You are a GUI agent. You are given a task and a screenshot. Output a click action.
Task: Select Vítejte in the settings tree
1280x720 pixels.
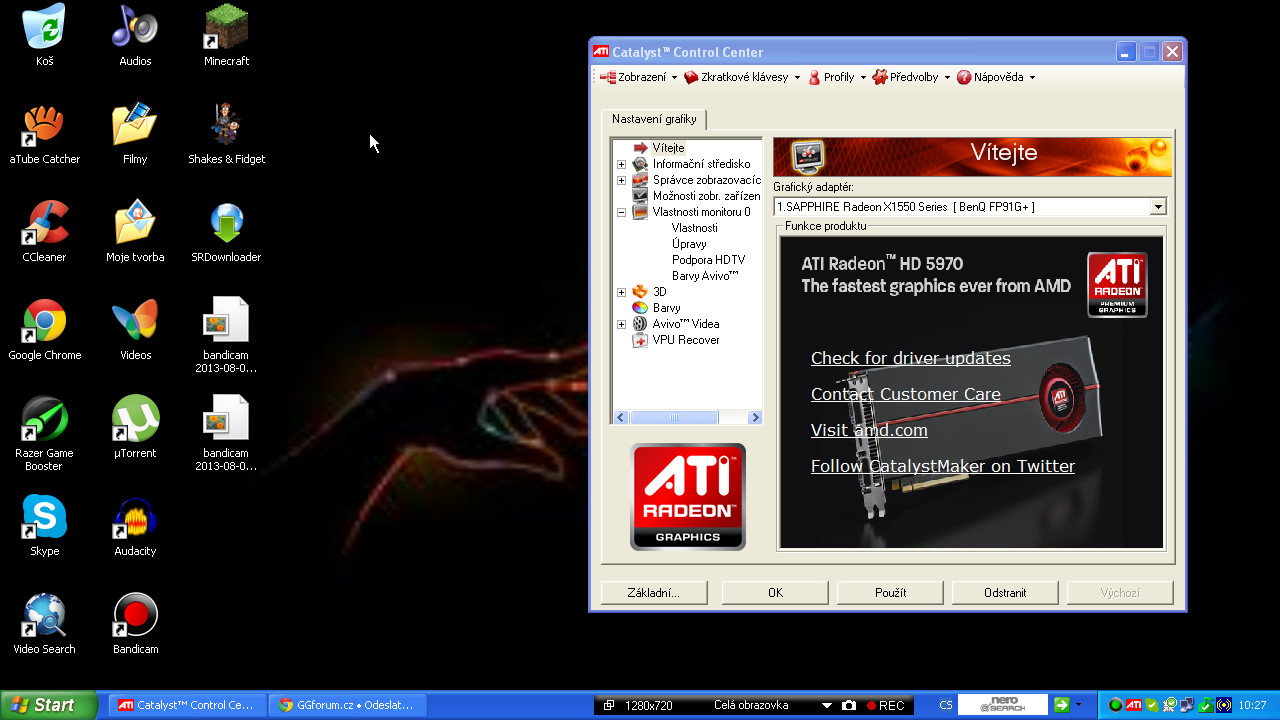click(x=668, y=148)
